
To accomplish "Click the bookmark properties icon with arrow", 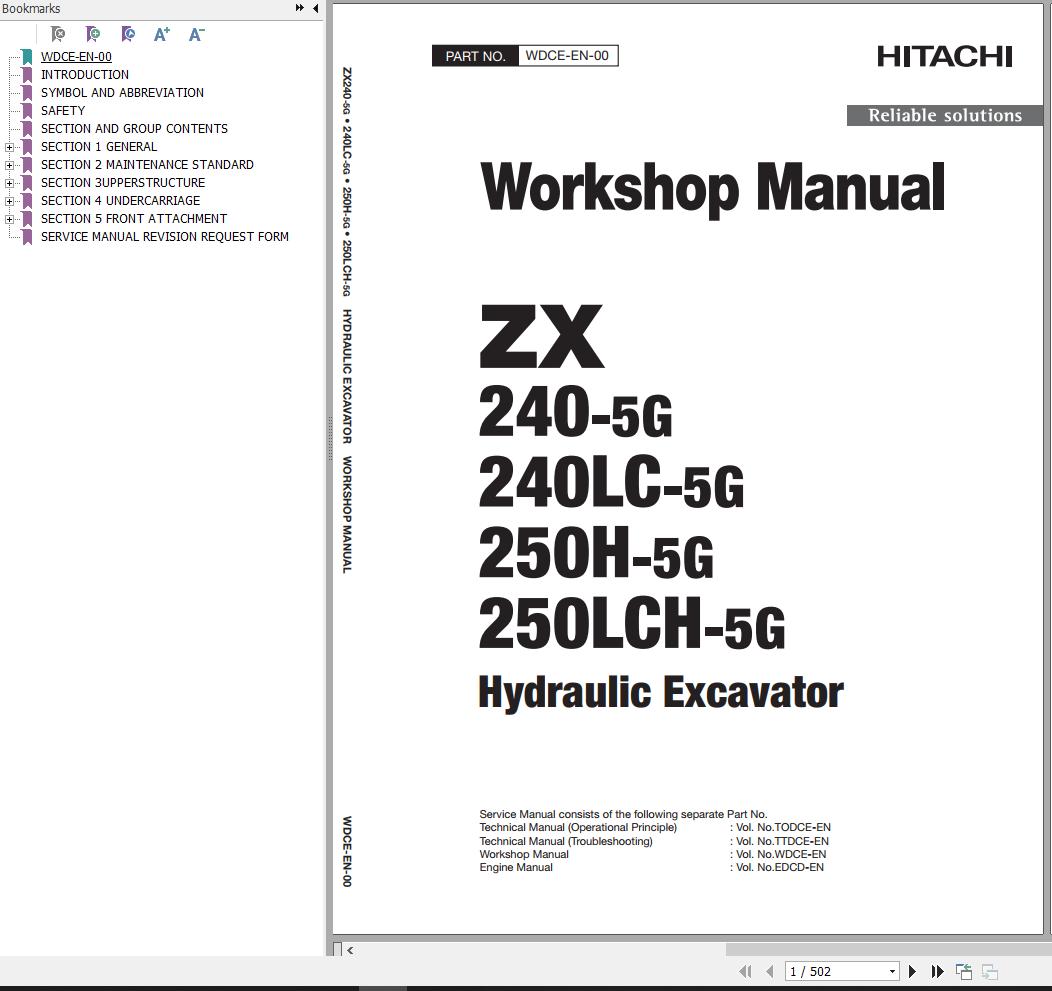I will point(127,34).
